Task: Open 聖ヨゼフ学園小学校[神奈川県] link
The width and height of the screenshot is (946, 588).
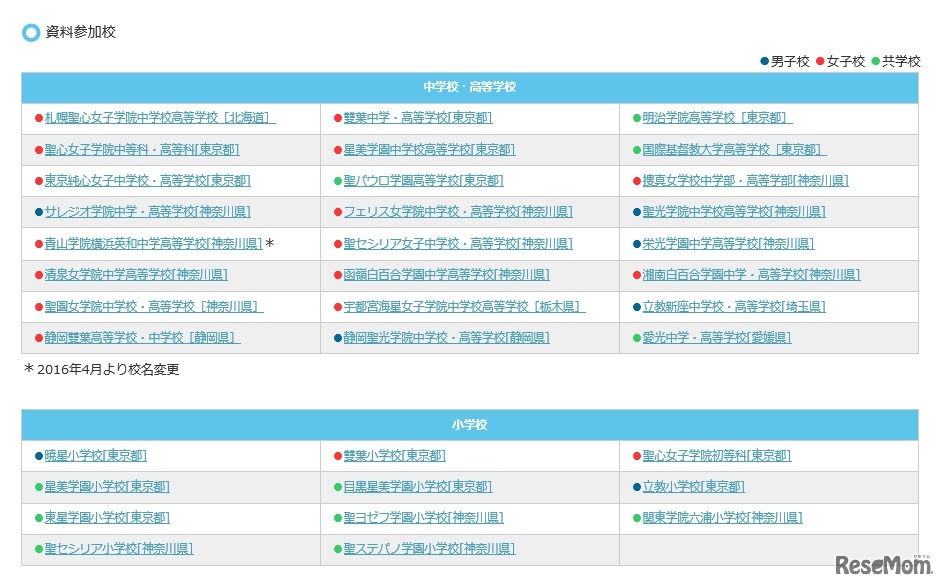Action: tap(424, 518)
